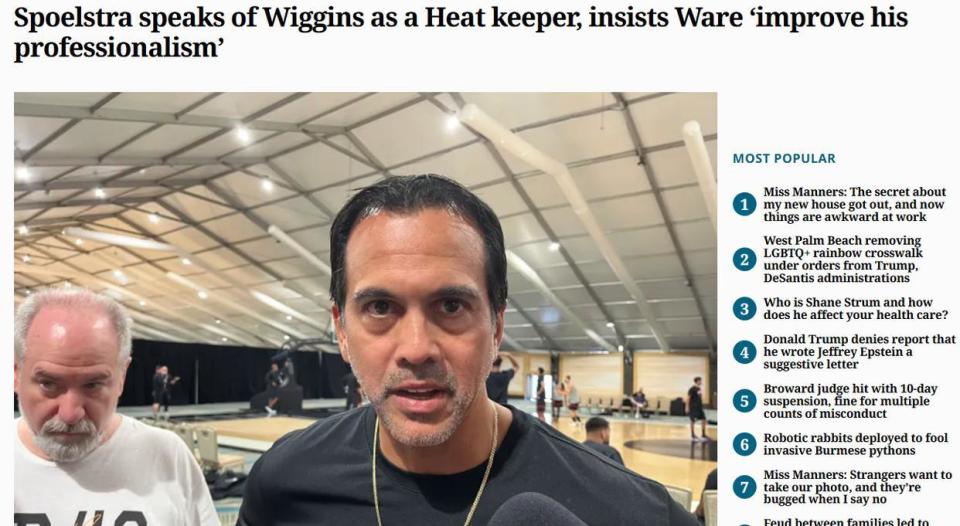Read Robotic rabbits Burmese pythons article
Image resolution: width=960 pixels, height=526 pixels.
pos(855,444)
